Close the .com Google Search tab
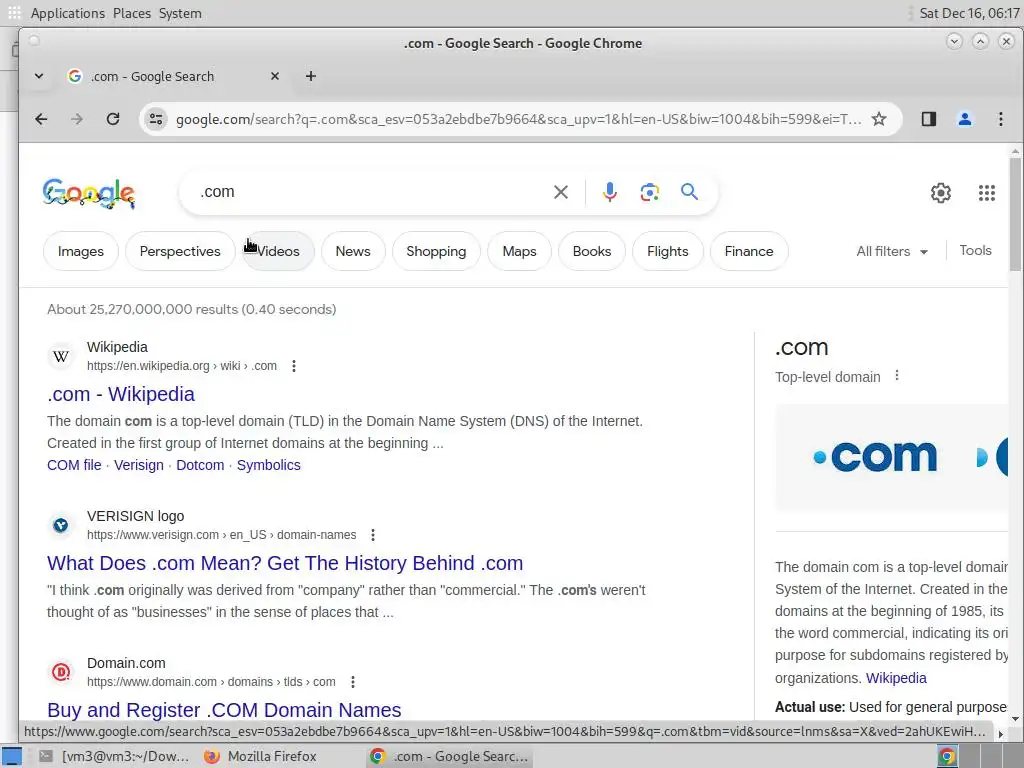This screenshot has width=1024, height=768. click(x=275, y=76)
